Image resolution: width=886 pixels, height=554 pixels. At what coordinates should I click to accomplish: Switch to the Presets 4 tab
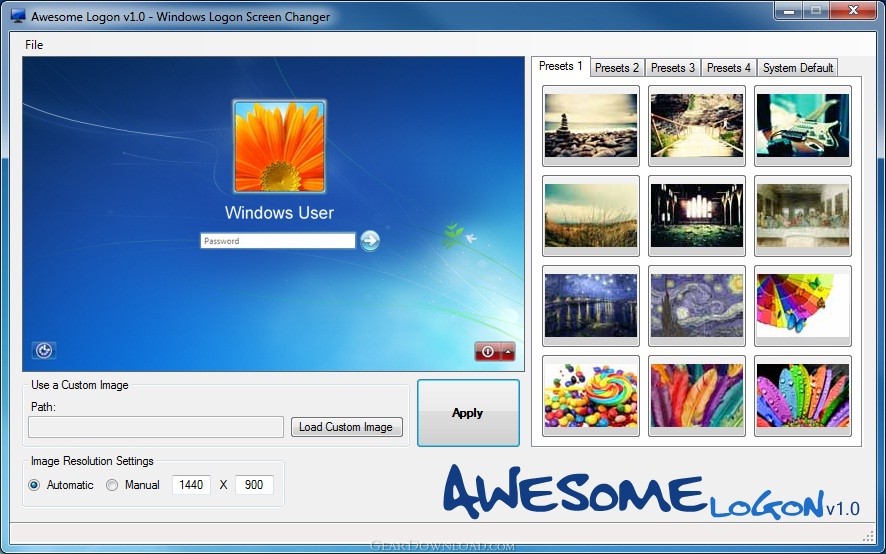coord(728,68)
